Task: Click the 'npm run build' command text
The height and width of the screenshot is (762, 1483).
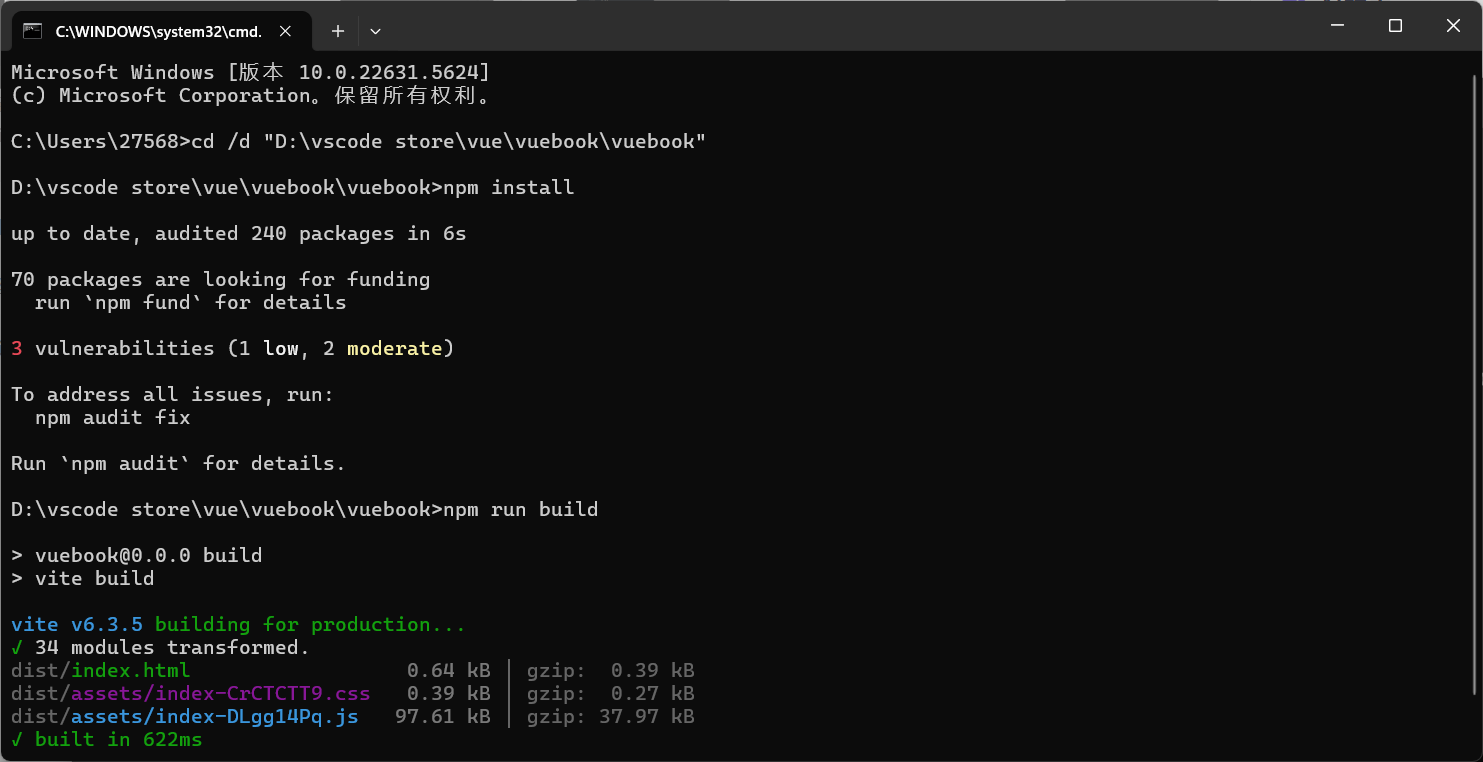Action: point(520,509)
